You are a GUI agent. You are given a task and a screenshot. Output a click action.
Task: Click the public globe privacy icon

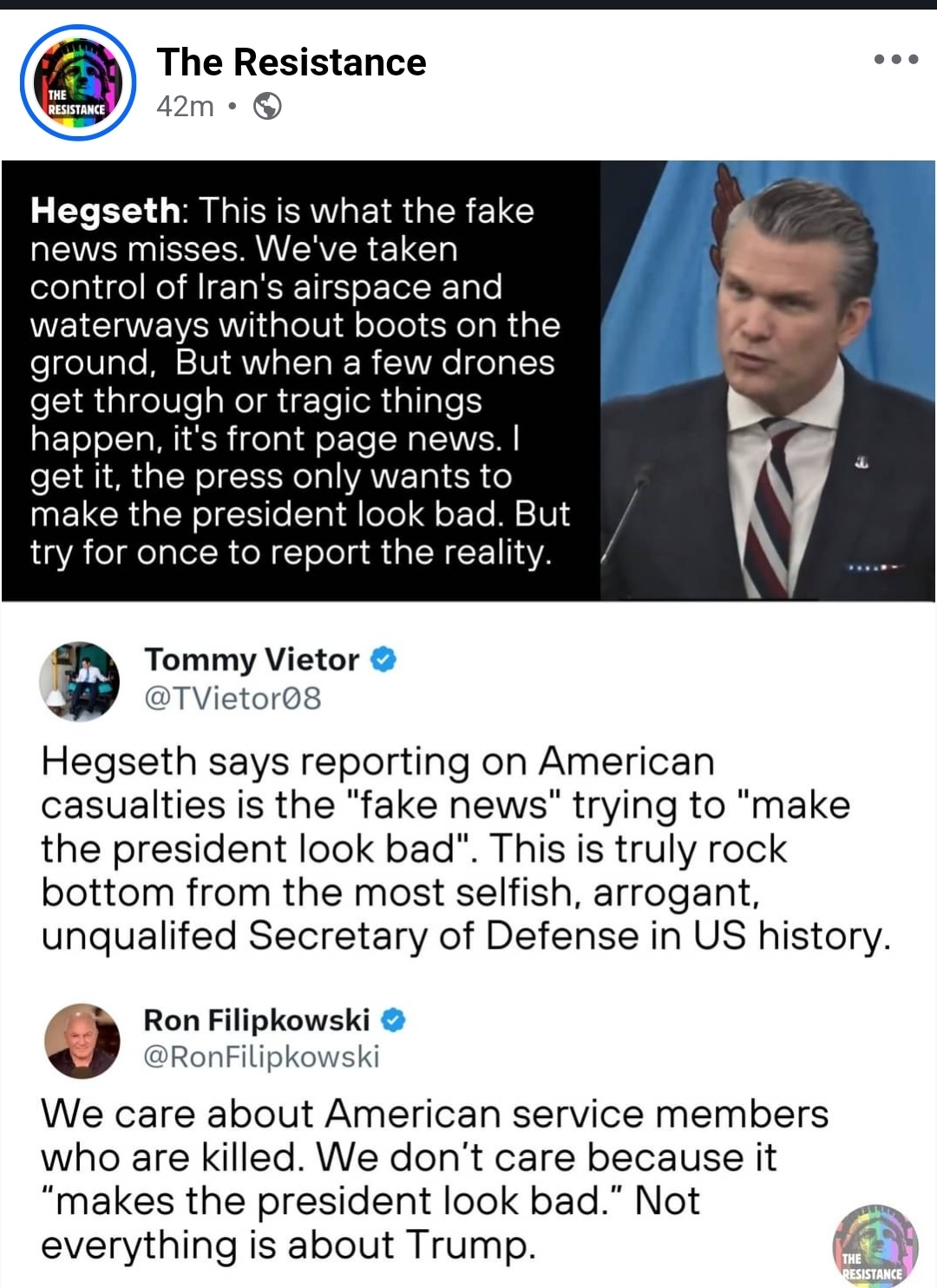[267, 107]
